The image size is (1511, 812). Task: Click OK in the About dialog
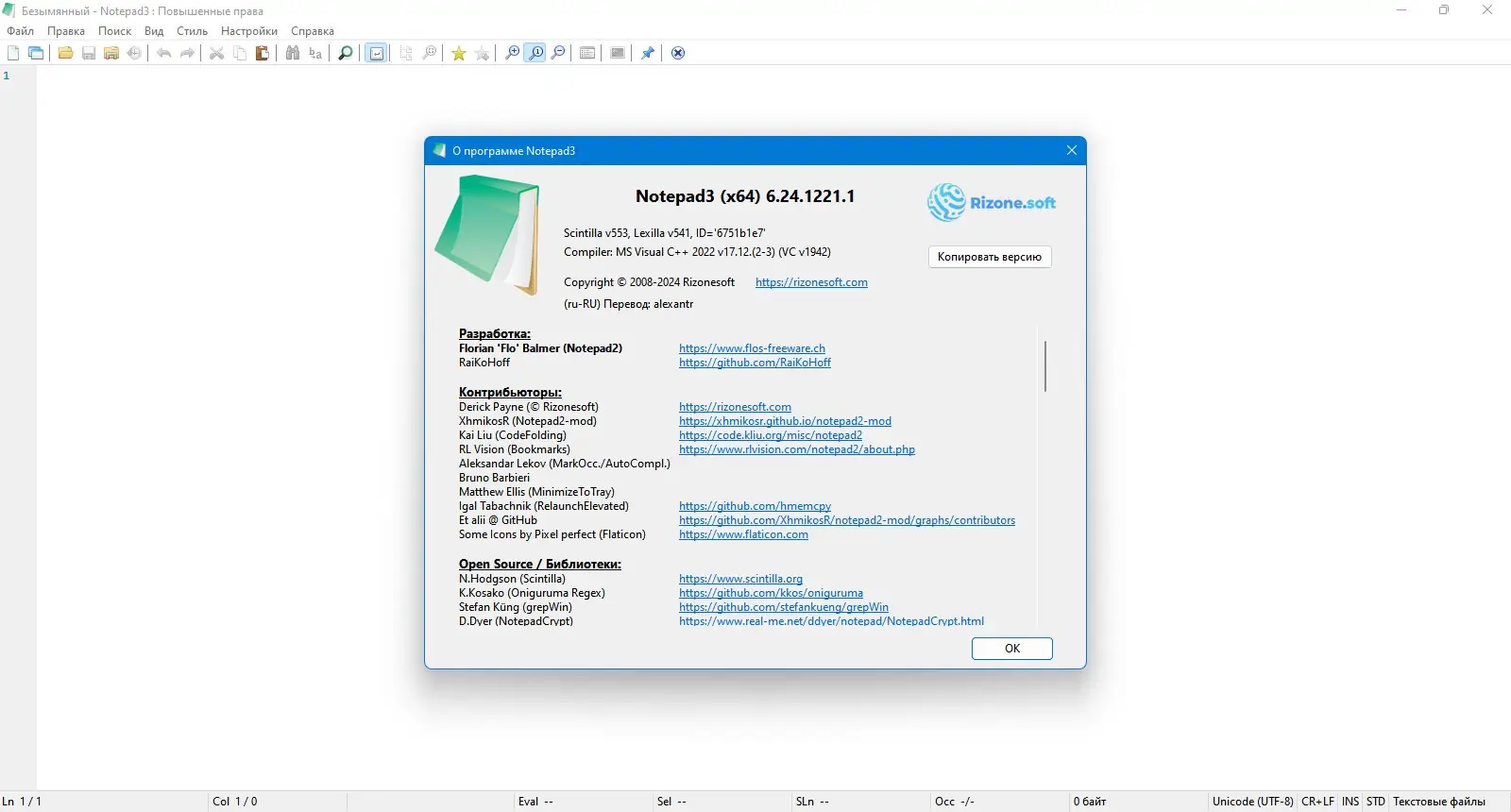(x=1012, y=649)
